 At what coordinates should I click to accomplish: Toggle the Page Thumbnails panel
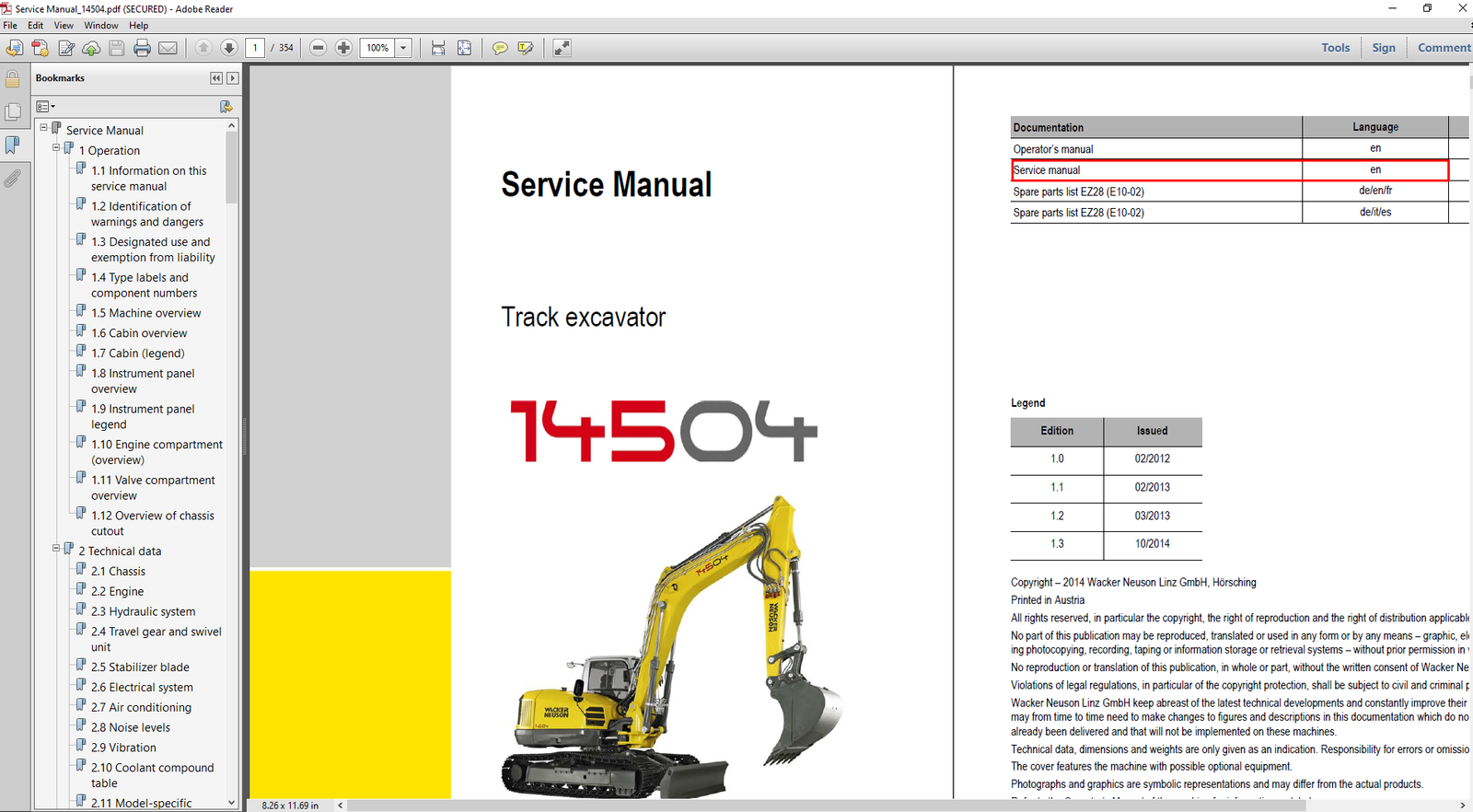(x=13, y=112)
